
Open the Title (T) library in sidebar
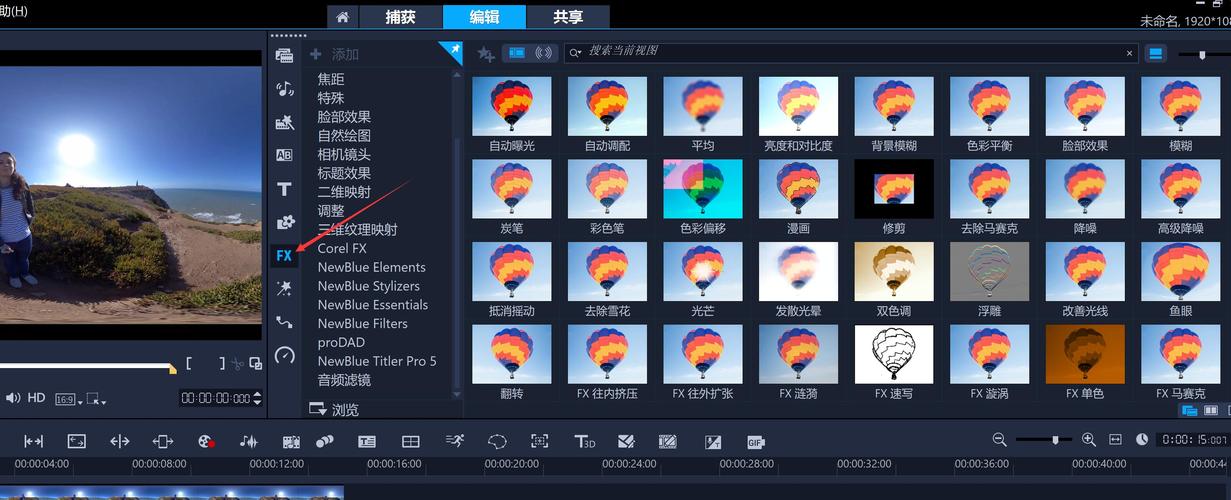coord(284,189)
